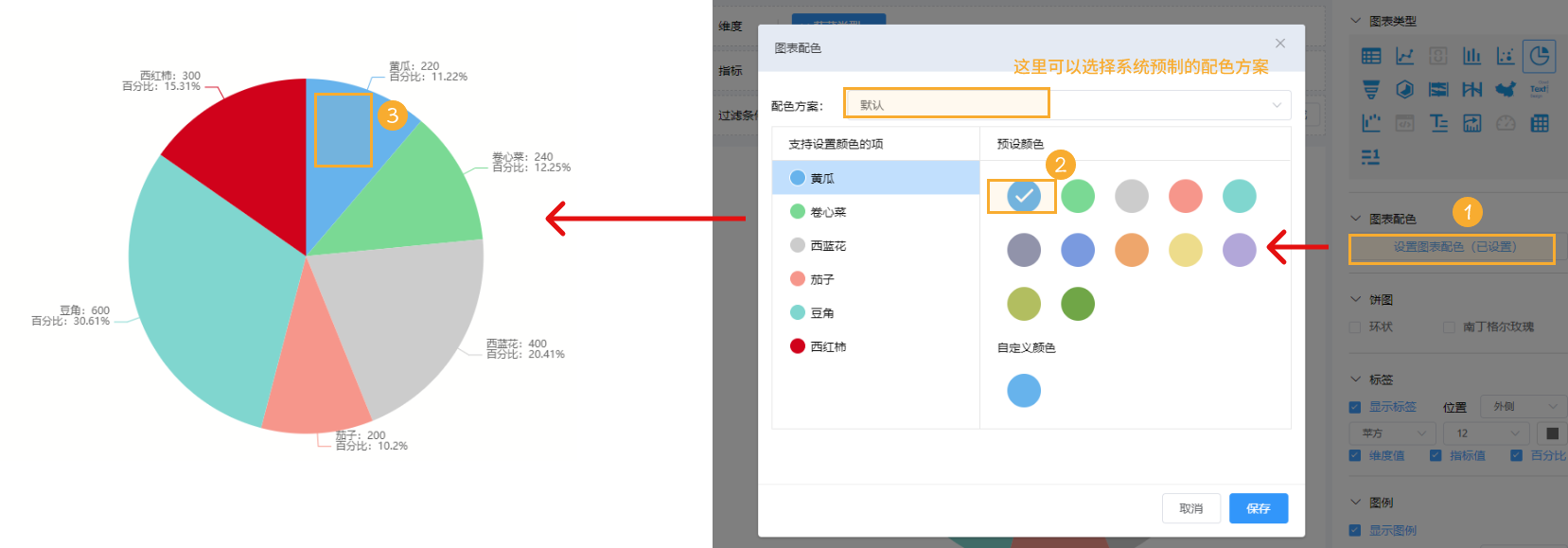Toggle the 环状 checkbox
Image resolution: width=1568 pixels, height=548 pixels.
(1354, 327)
